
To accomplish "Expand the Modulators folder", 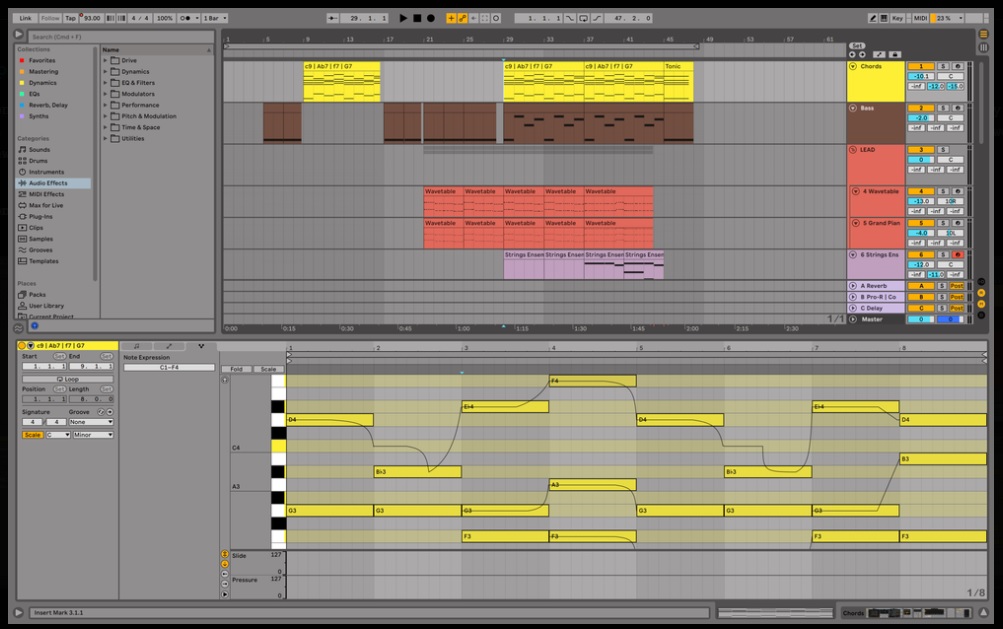I will coord(106,94).
